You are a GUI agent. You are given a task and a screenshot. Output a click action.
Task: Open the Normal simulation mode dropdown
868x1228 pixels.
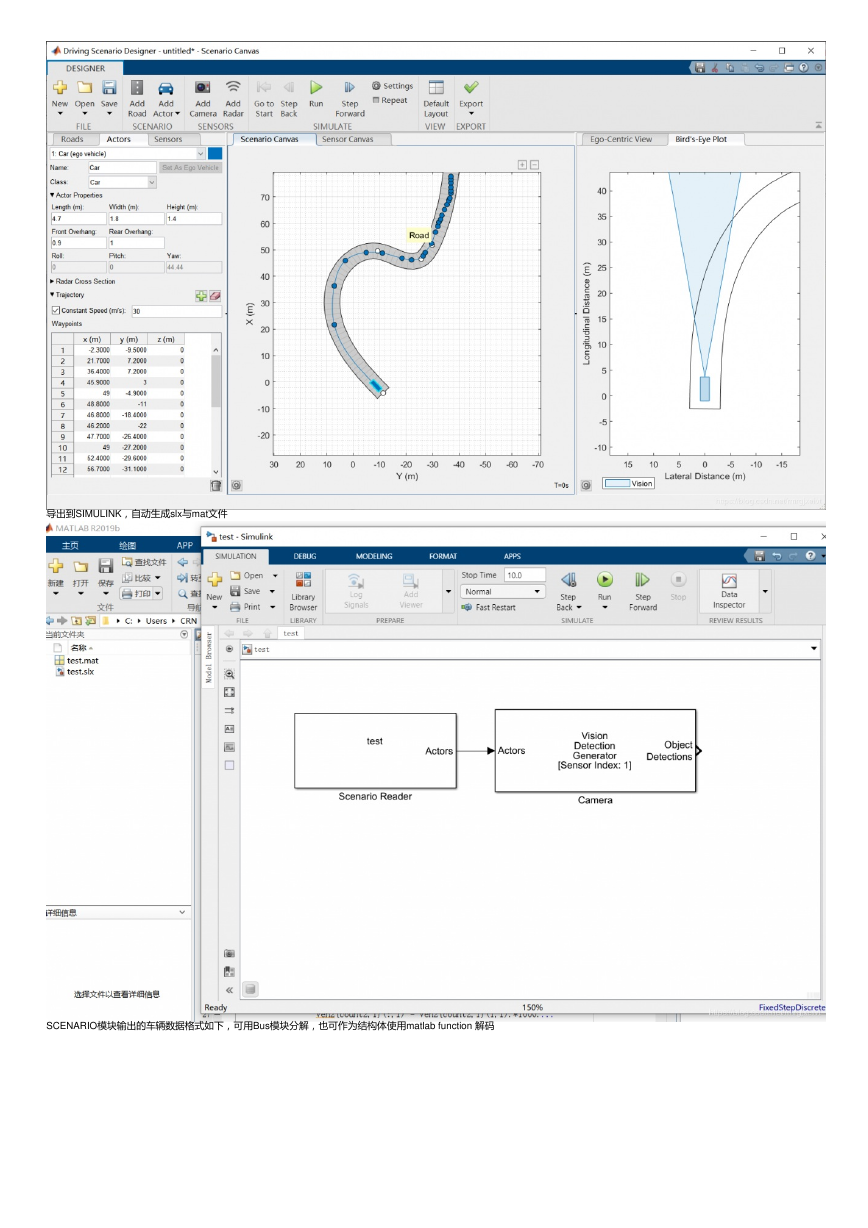tap(503, 592)
